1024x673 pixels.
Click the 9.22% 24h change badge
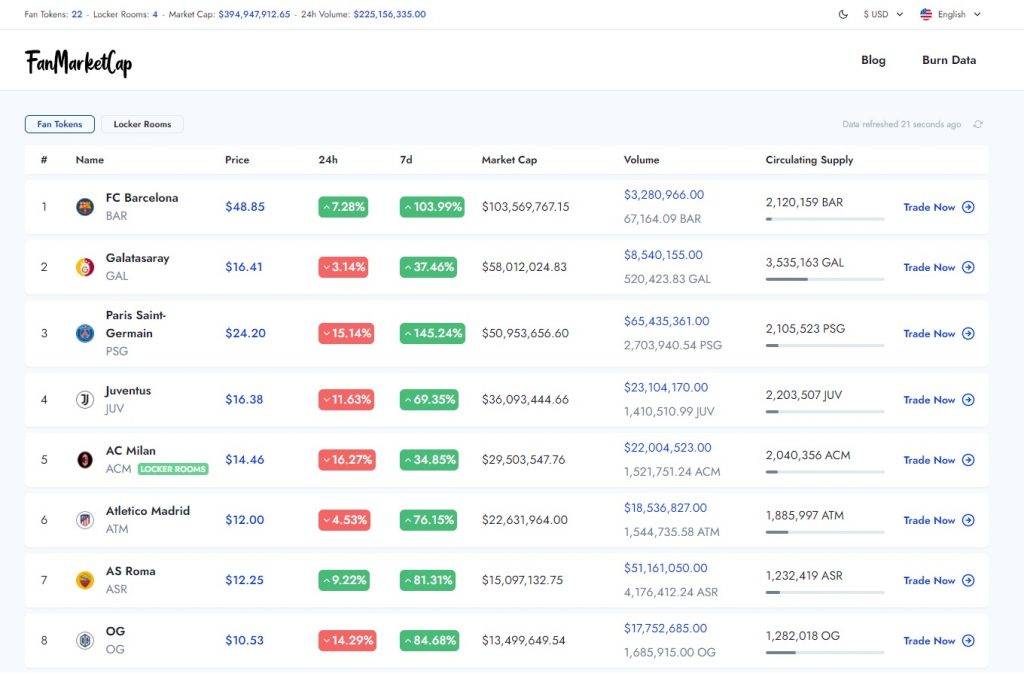point(344,580)
